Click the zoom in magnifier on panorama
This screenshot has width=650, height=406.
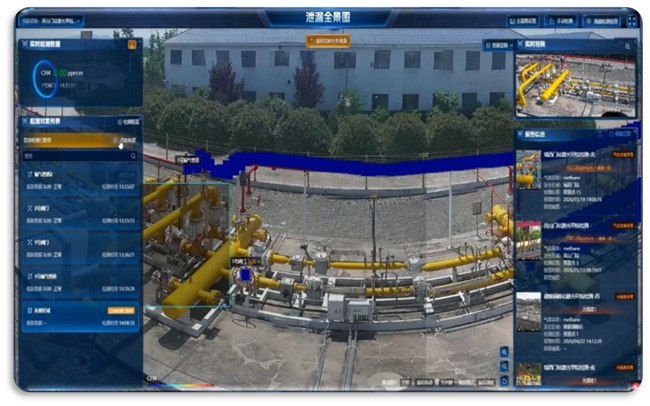(x=504, y=353)
